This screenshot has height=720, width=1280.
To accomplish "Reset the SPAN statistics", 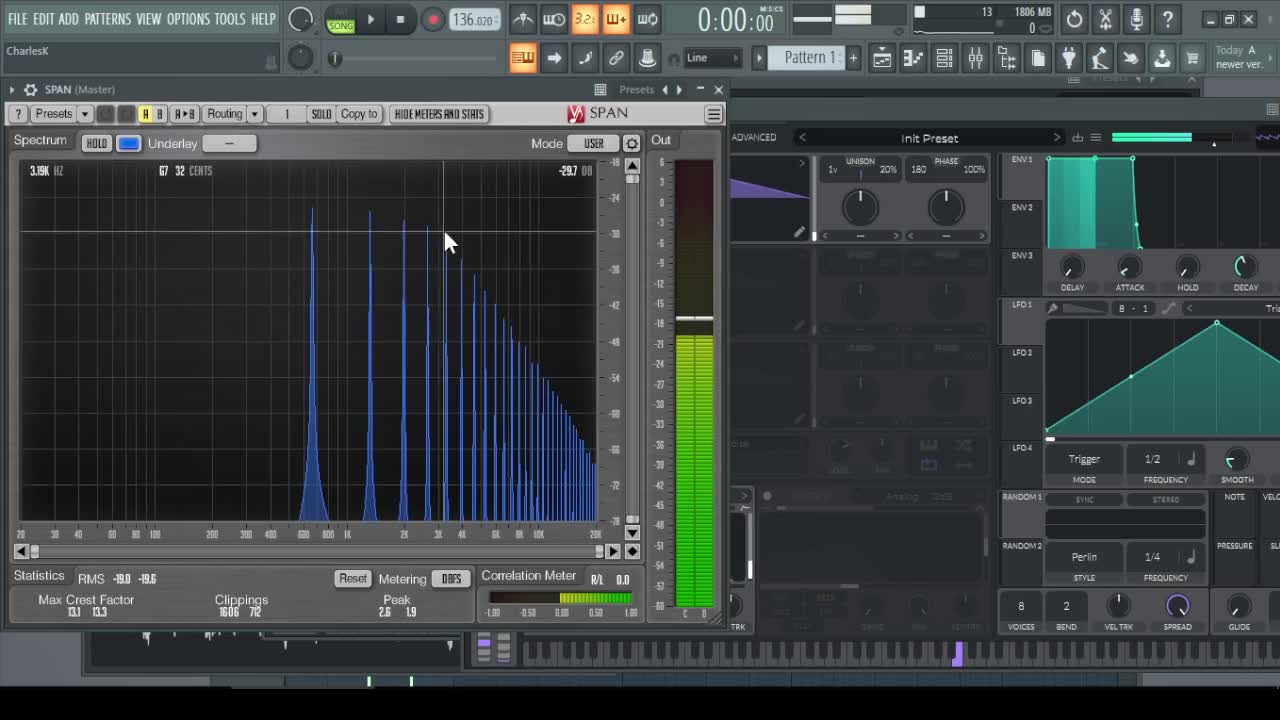I will click(352, 579).
